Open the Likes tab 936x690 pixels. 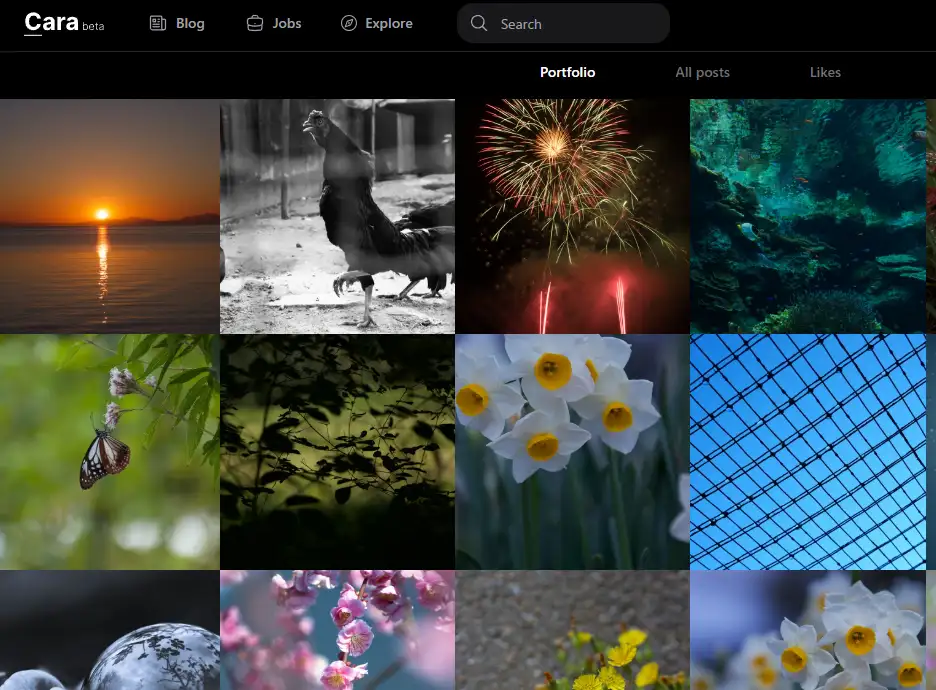click(x=825, y=72)
